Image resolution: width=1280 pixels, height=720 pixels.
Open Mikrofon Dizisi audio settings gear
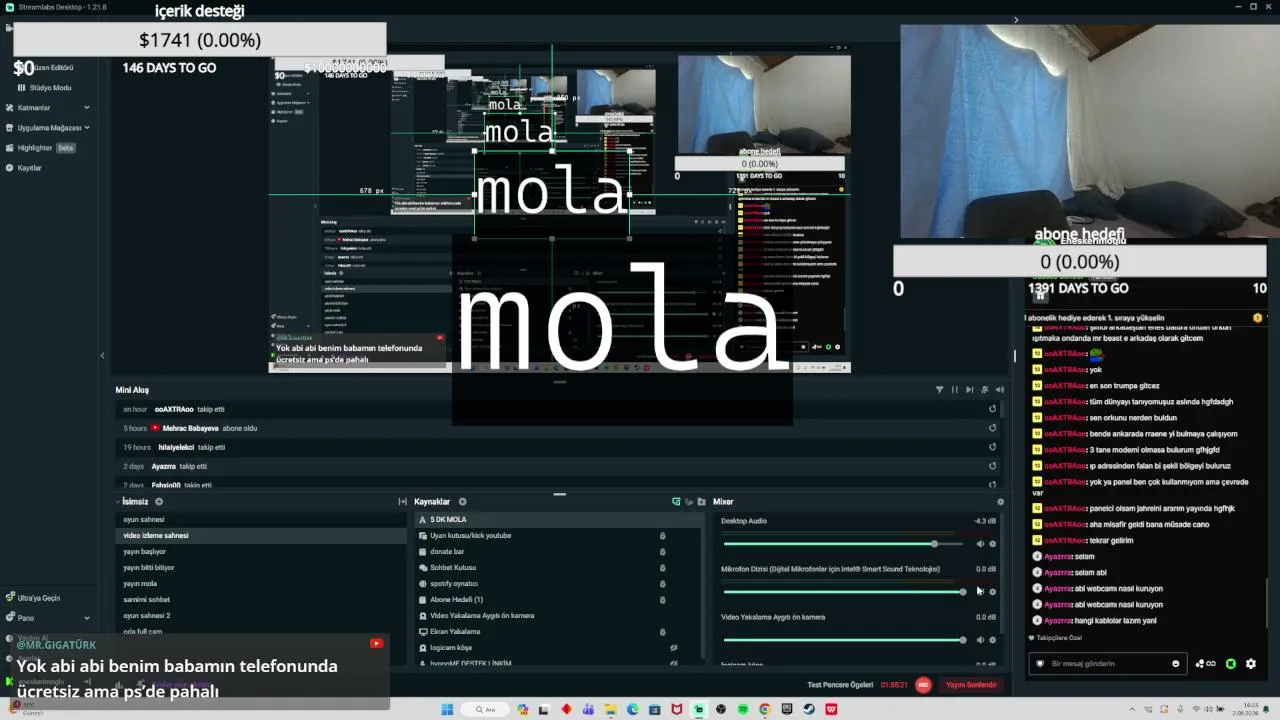click(993, 592)
